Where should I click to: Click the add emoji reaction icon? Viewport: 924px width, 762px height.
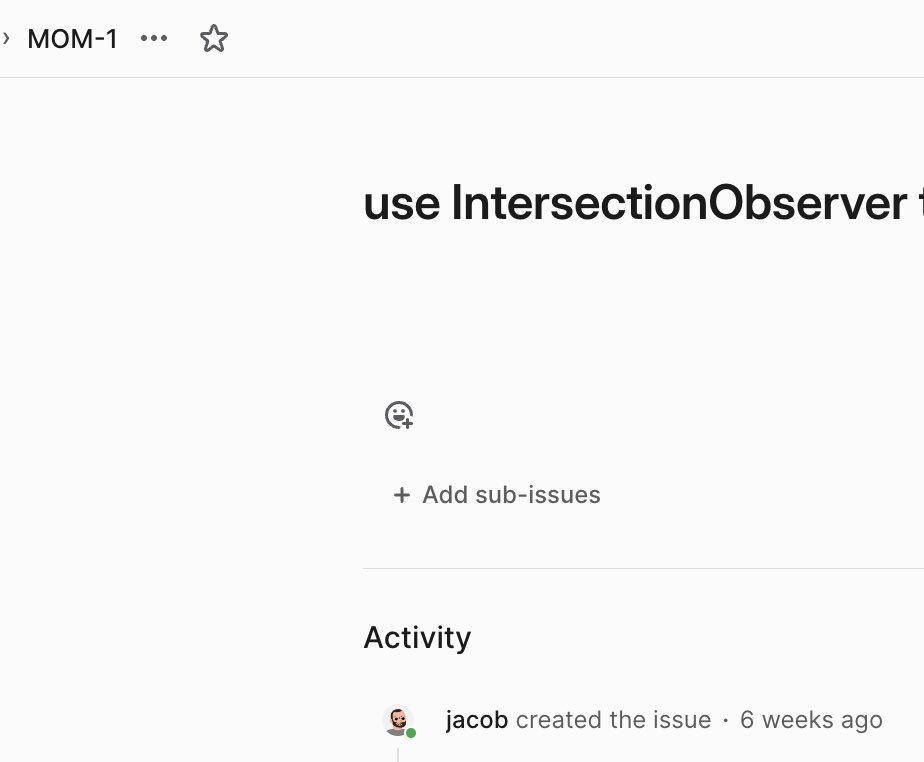399,415
